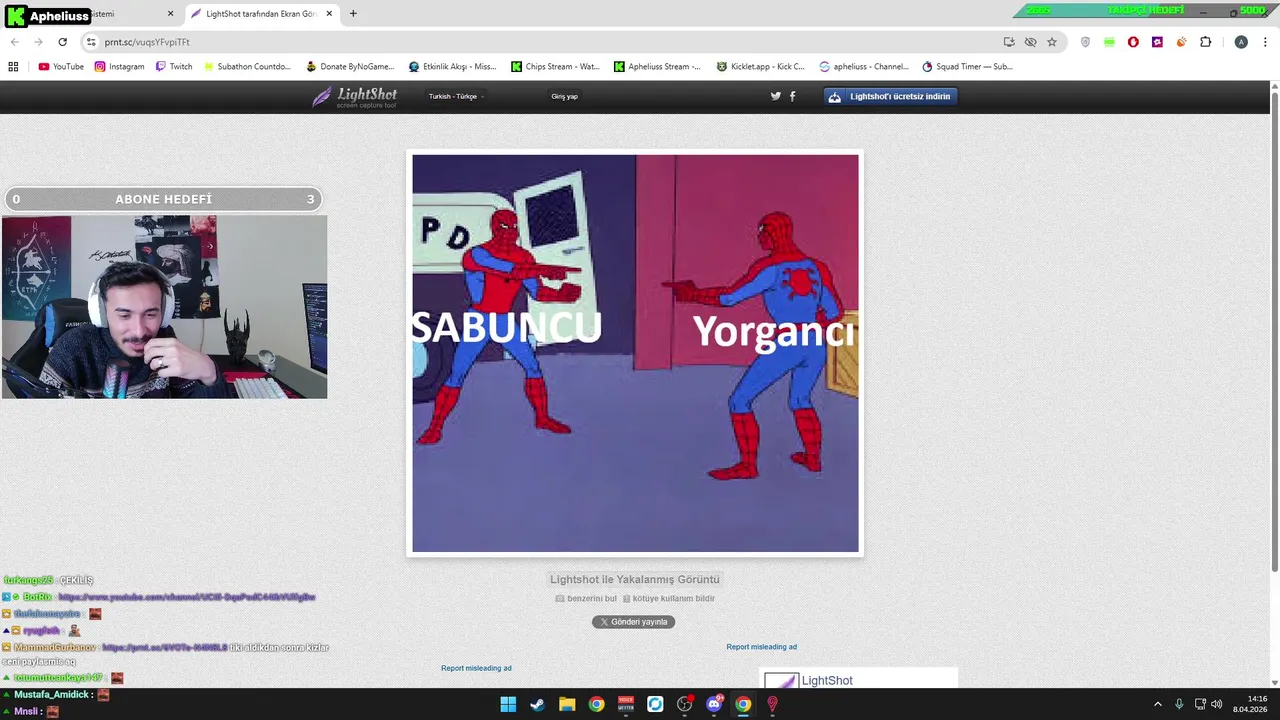Click the shield extension icon in toolbar
This screenshot has width=1280, height=720.
1086,42
